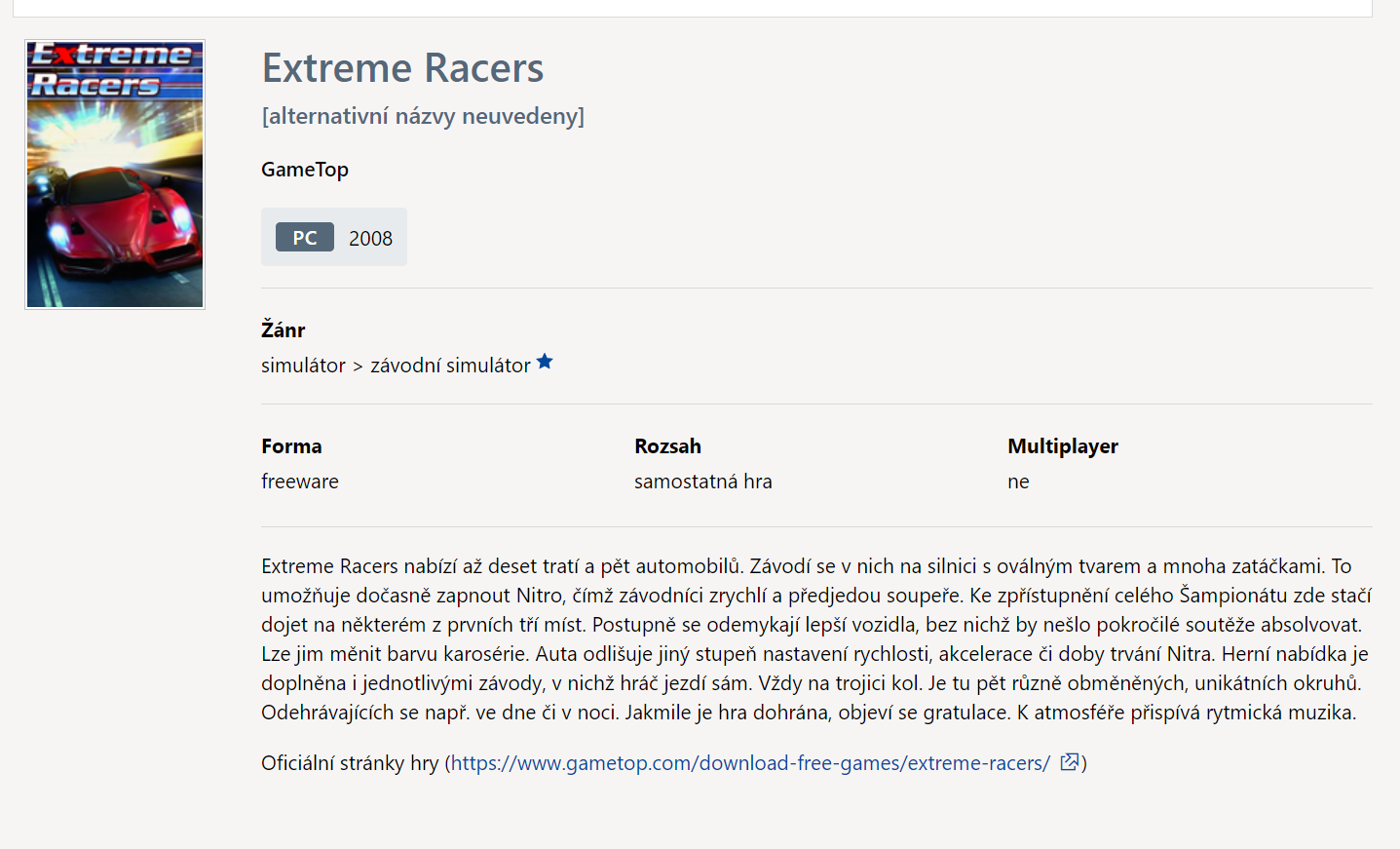Image resolution: width=1400 pixels, height=849 pixels.
Task: Click the alternativní názvy neuvedeny text
Action: [423, 116]
